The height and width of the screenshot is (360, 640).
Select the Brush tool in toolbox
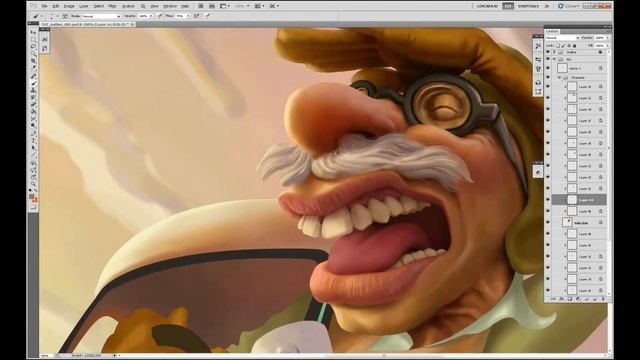[x=33, y=83]
